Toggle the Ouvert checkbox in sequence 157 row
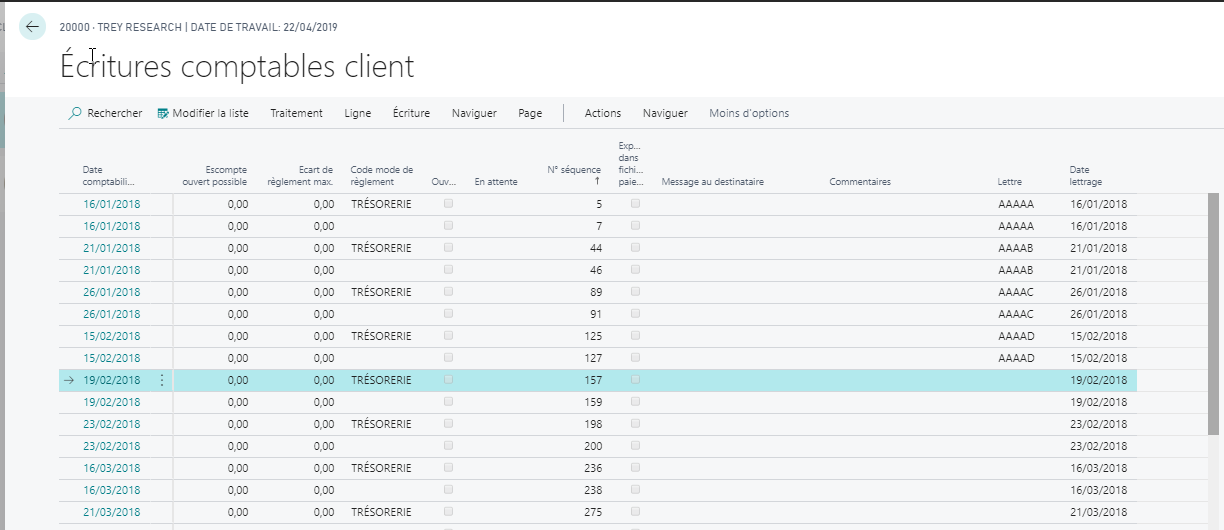Screen dimensions: 1224x530 448,380
